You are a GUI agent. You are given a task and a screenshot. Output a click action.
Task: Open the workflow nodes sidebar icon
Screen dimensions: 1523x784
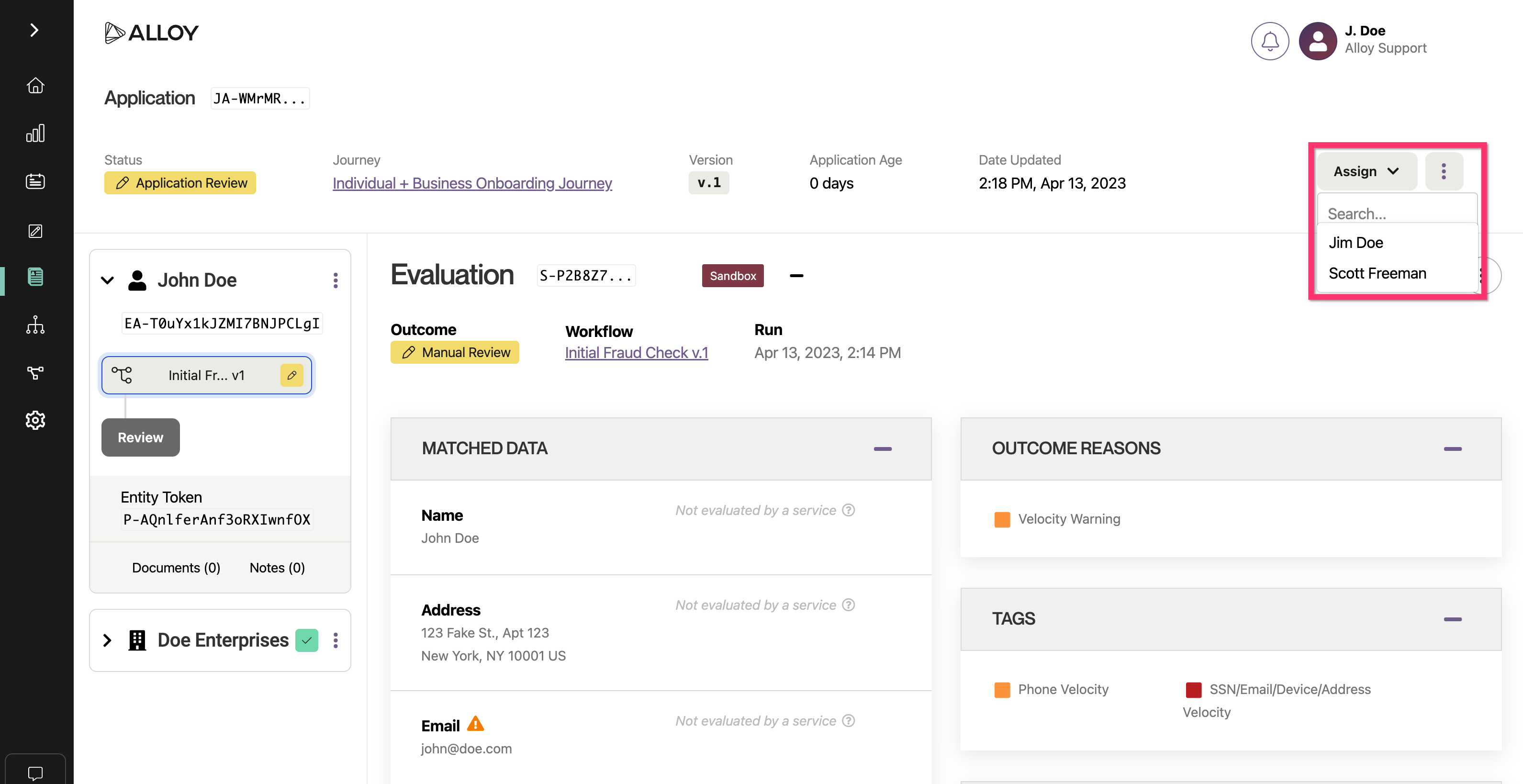point(35,372)
